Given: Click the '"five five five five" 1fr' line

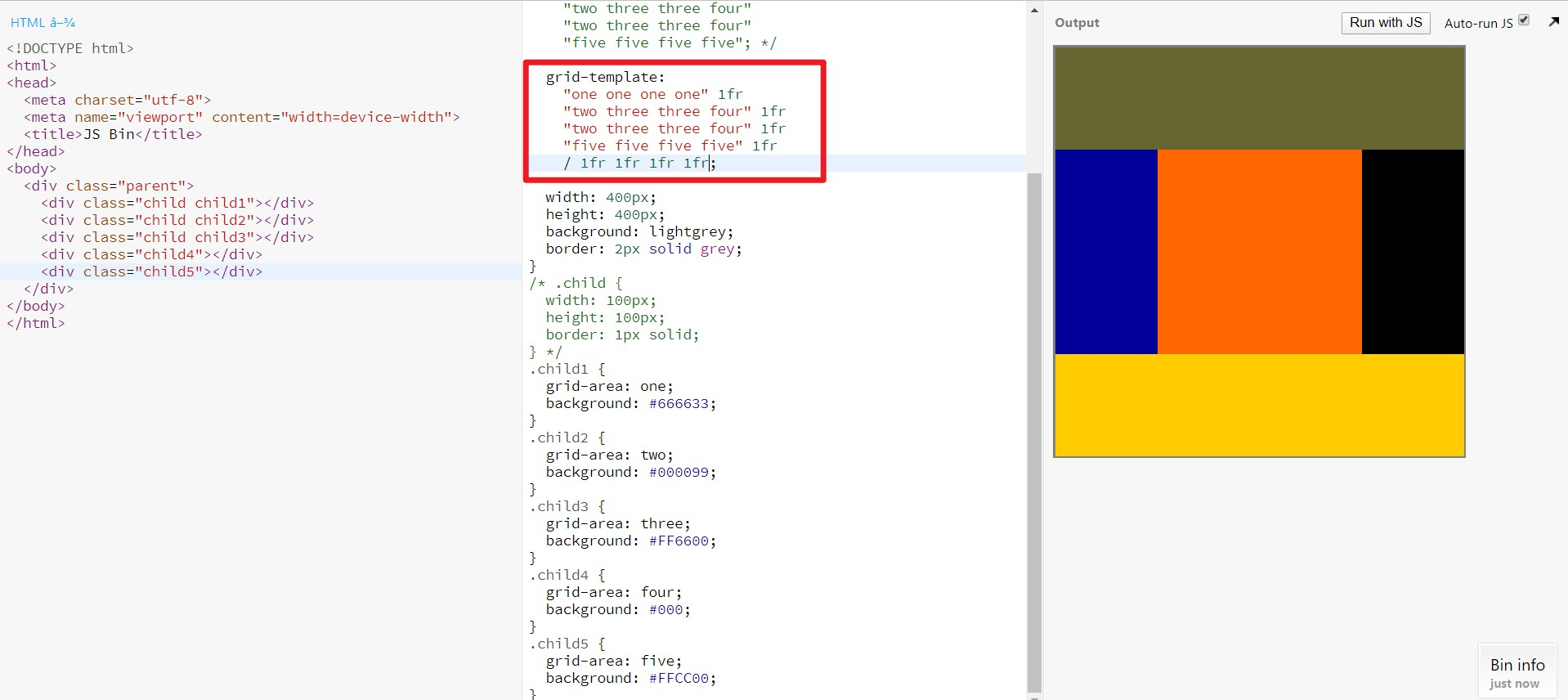Looking at the screenshot, I should [x=670, y=146].
